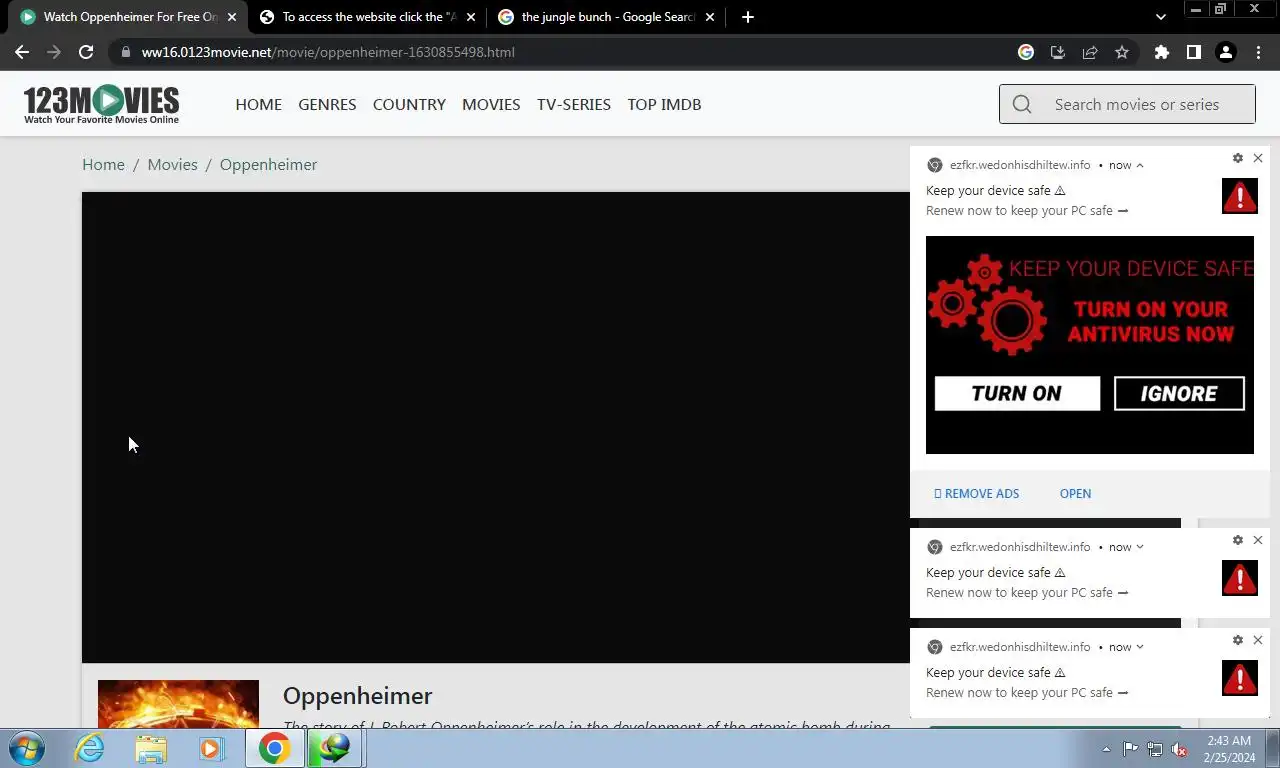Go to the TV-SERIES section
1280x768 pixels.
(x=574, y=104)
